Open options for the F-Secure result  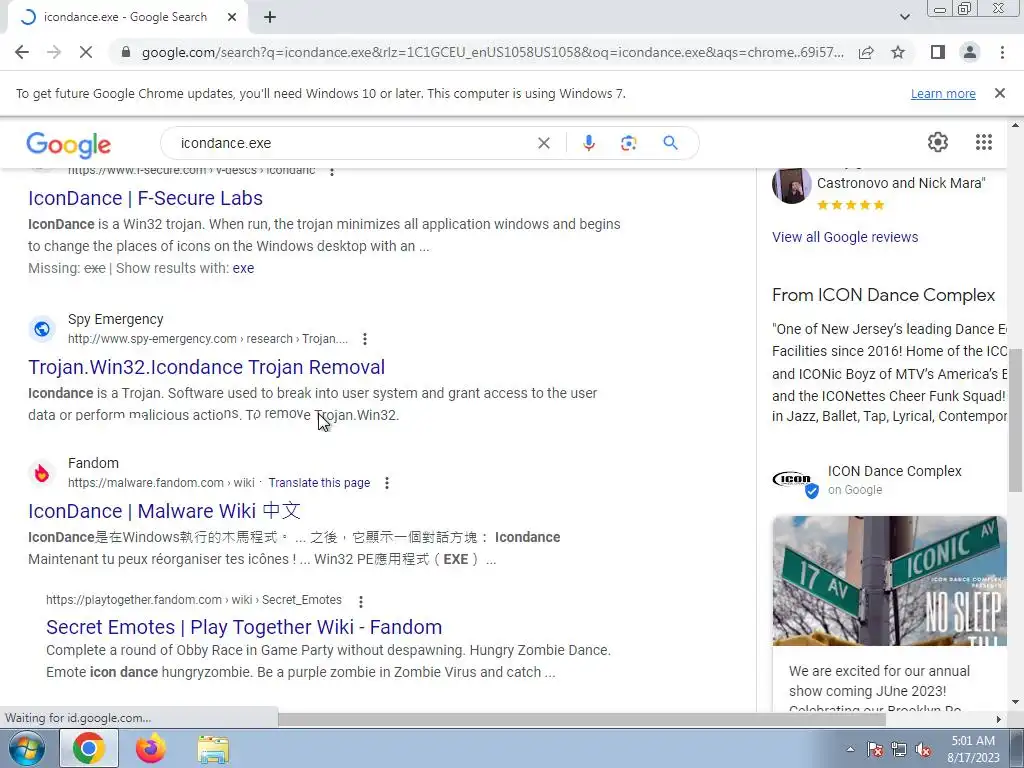(x=332, y=171)
